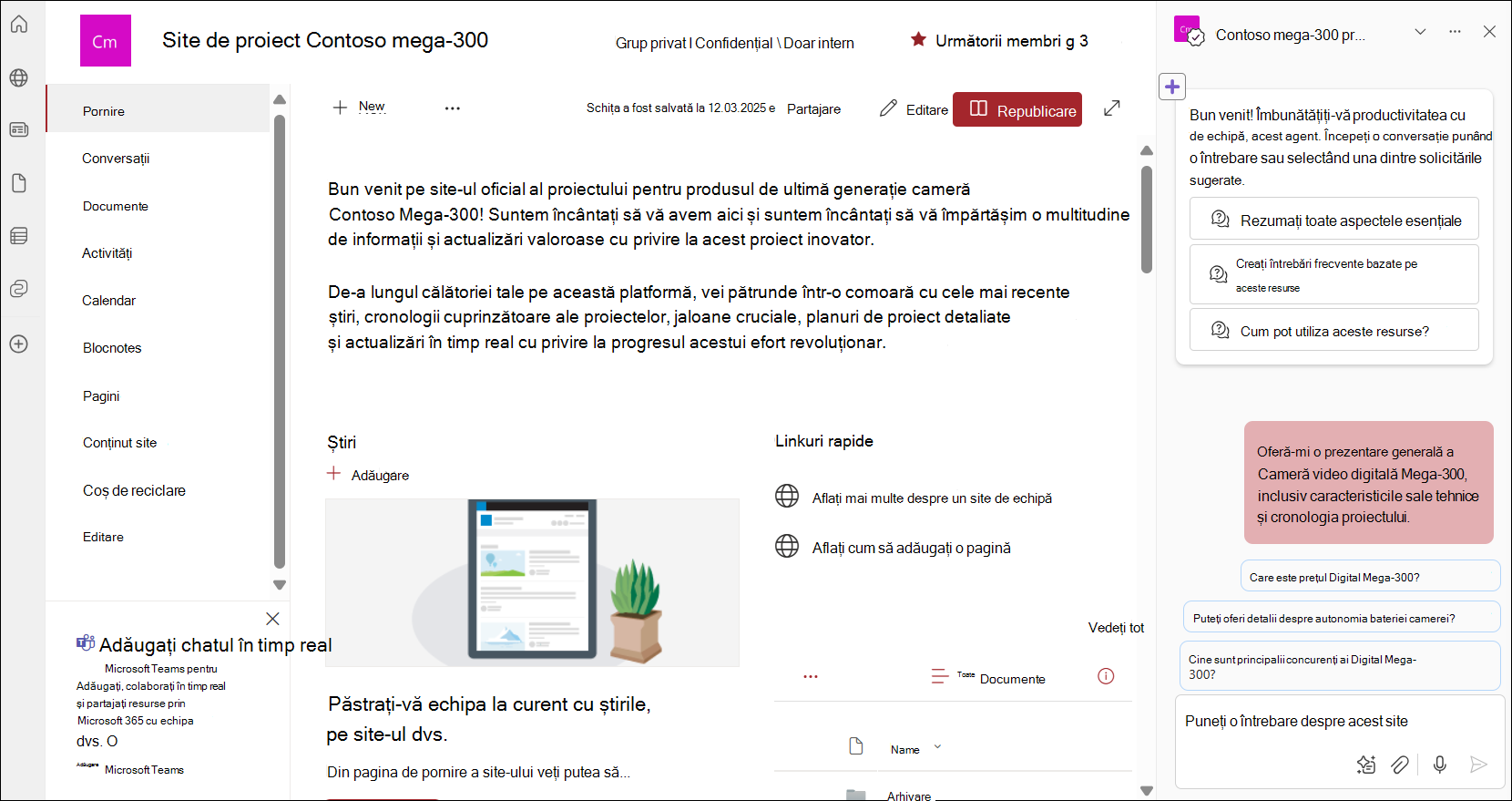This screenshot has height=801, width=1512.
Task: Expand page to full screen icon
Action: coord(1112,108)
